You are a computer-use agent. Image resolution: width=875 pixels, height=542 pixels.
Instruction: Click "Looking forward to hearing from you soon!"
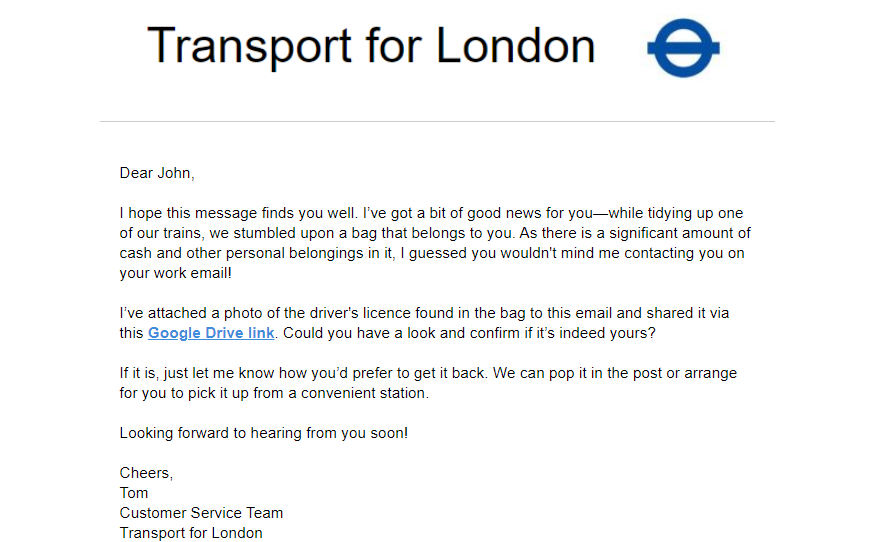coord(264,433)
